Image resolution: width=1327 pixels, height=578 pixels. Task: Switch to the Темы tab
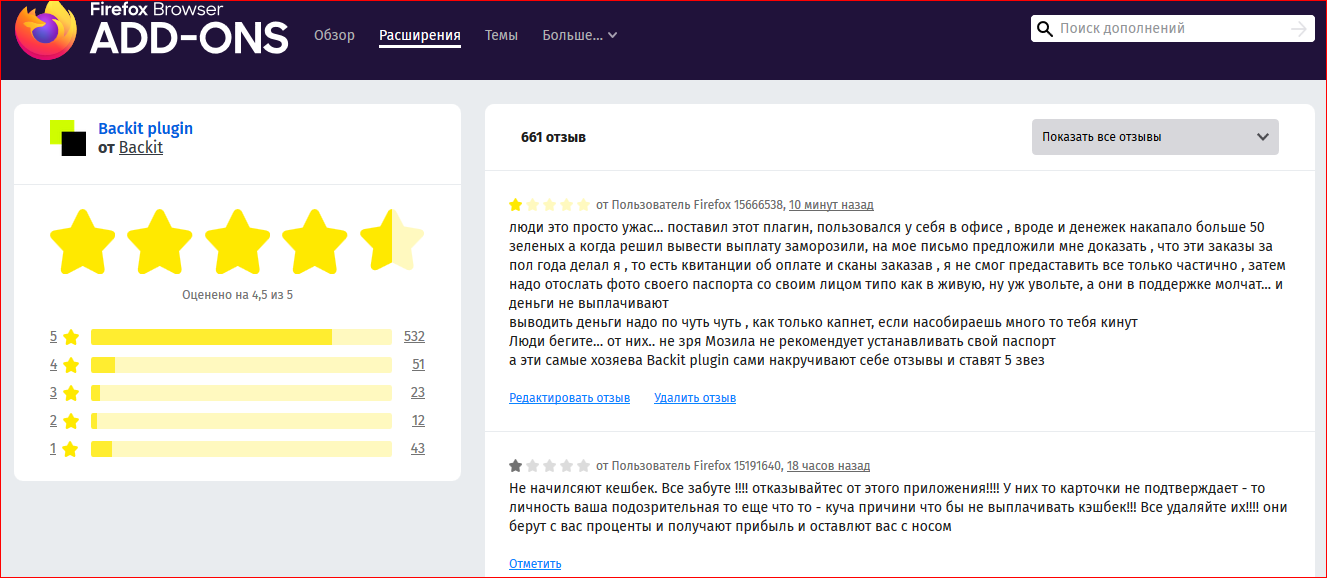(x=501, y=35)
